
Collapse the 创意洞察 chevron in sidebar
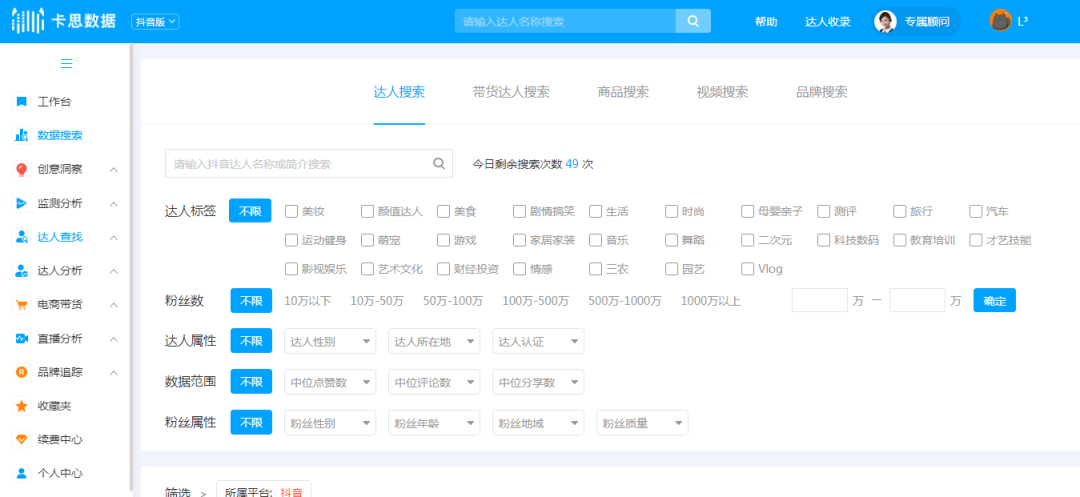(x=114, y=169)
